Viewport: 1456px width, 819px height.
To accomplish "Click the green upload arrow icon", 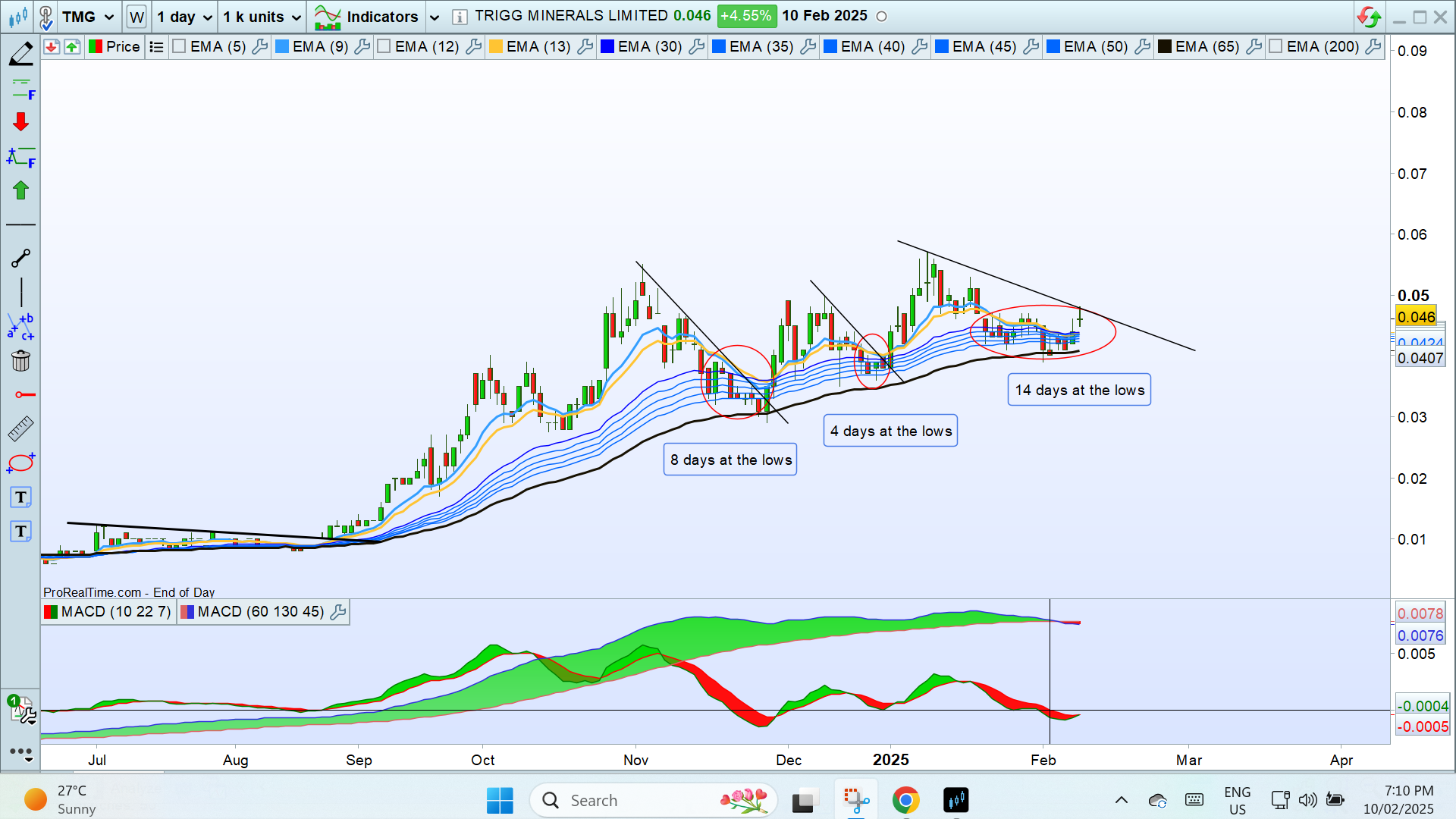I will pyautogui.click(x=71, y=47).
